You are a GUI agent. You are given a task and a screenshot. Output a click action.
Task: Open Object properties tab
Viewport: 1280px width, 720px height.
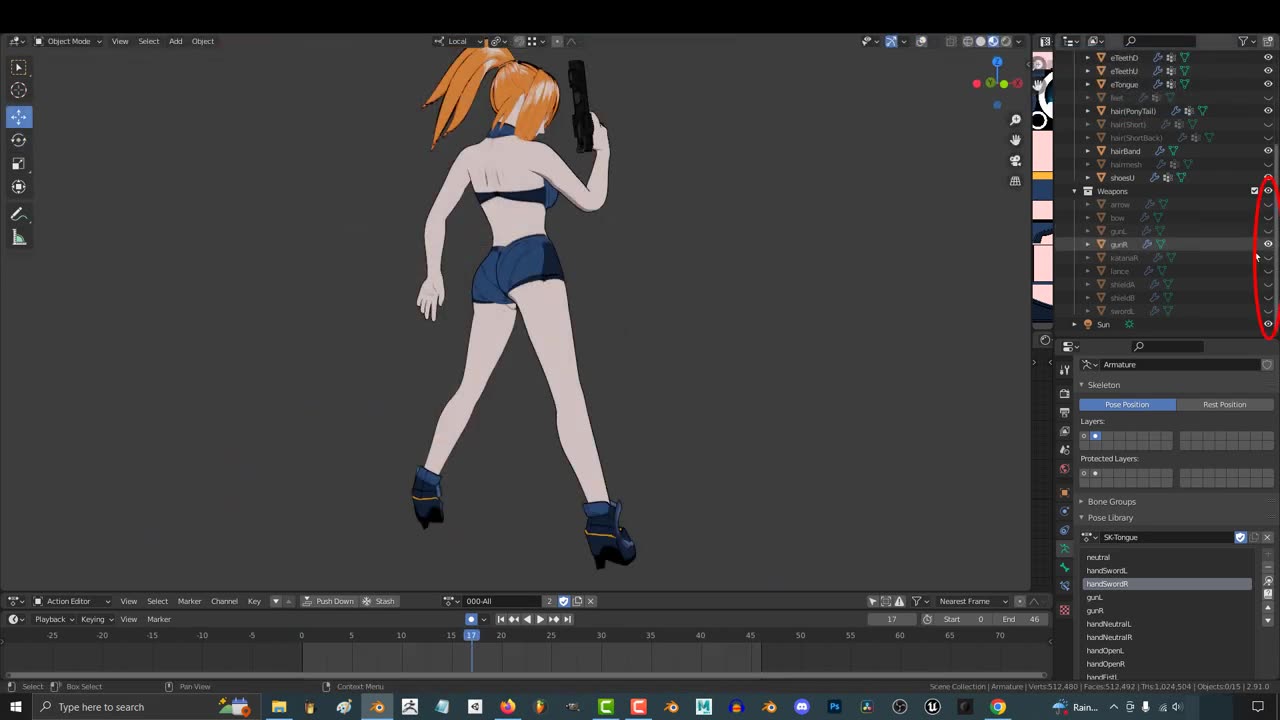[x=1064, y=492]
